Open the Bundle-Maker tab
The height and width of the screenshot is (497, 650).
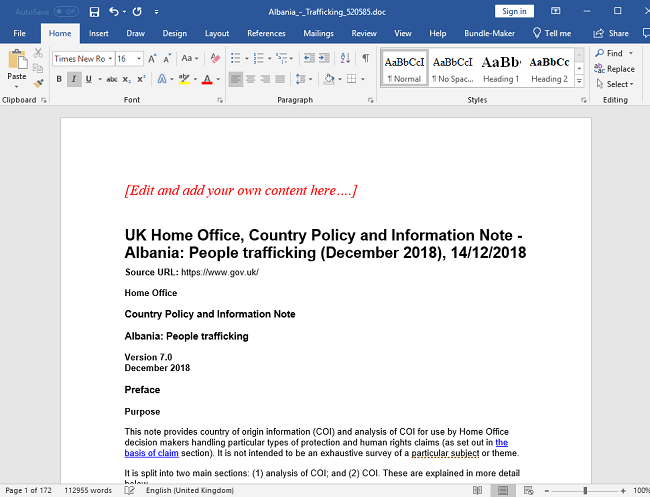click(489, 34)
